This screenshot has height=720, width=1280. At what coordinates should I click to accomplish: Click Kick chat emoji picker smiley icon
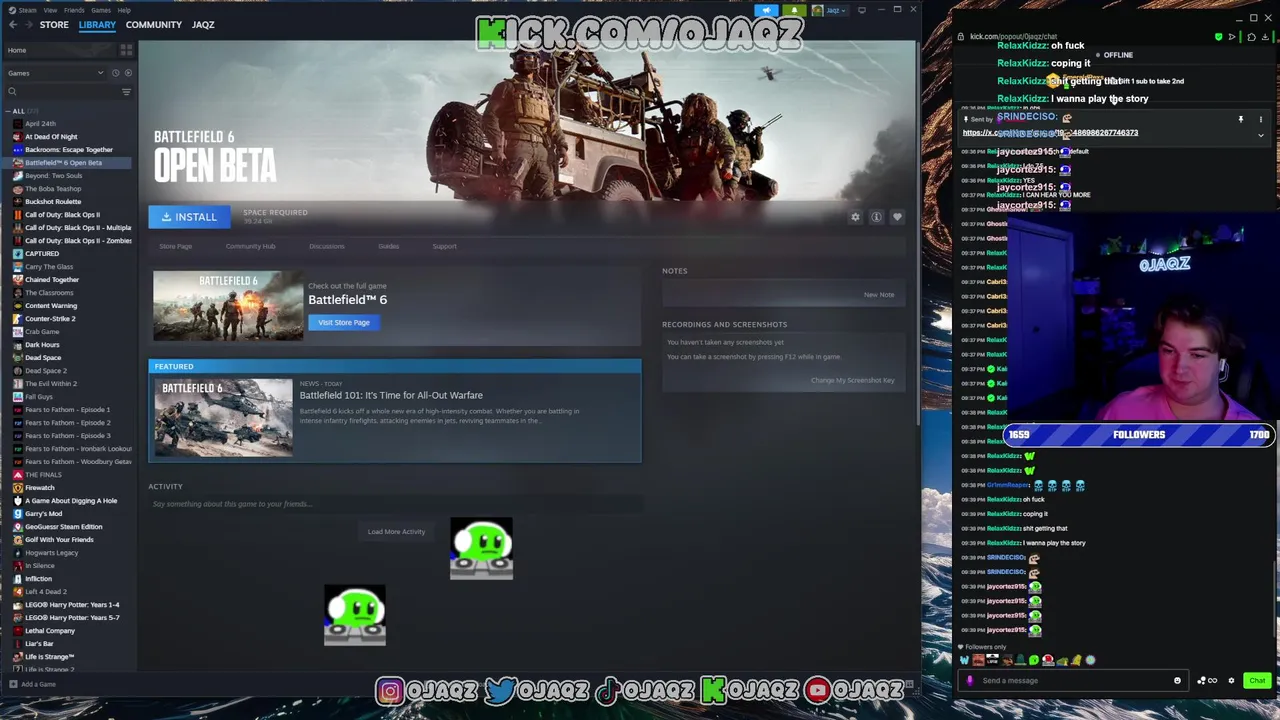coord(1177,681)
